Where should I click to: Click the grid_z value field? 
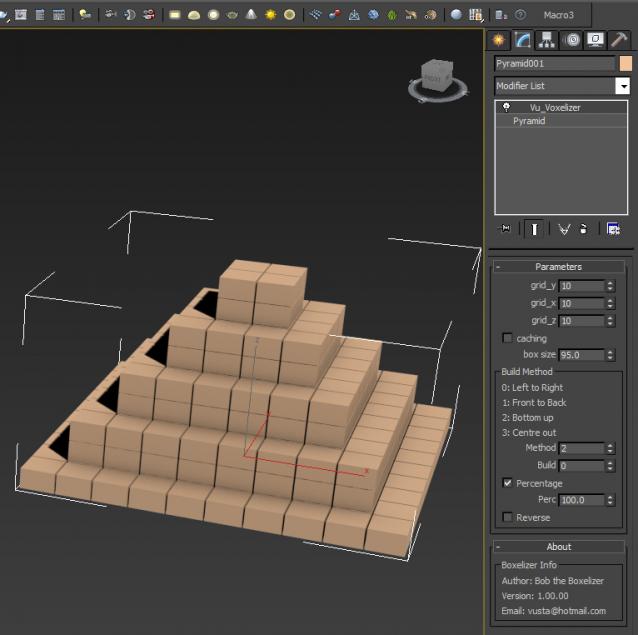pos(581,321)
